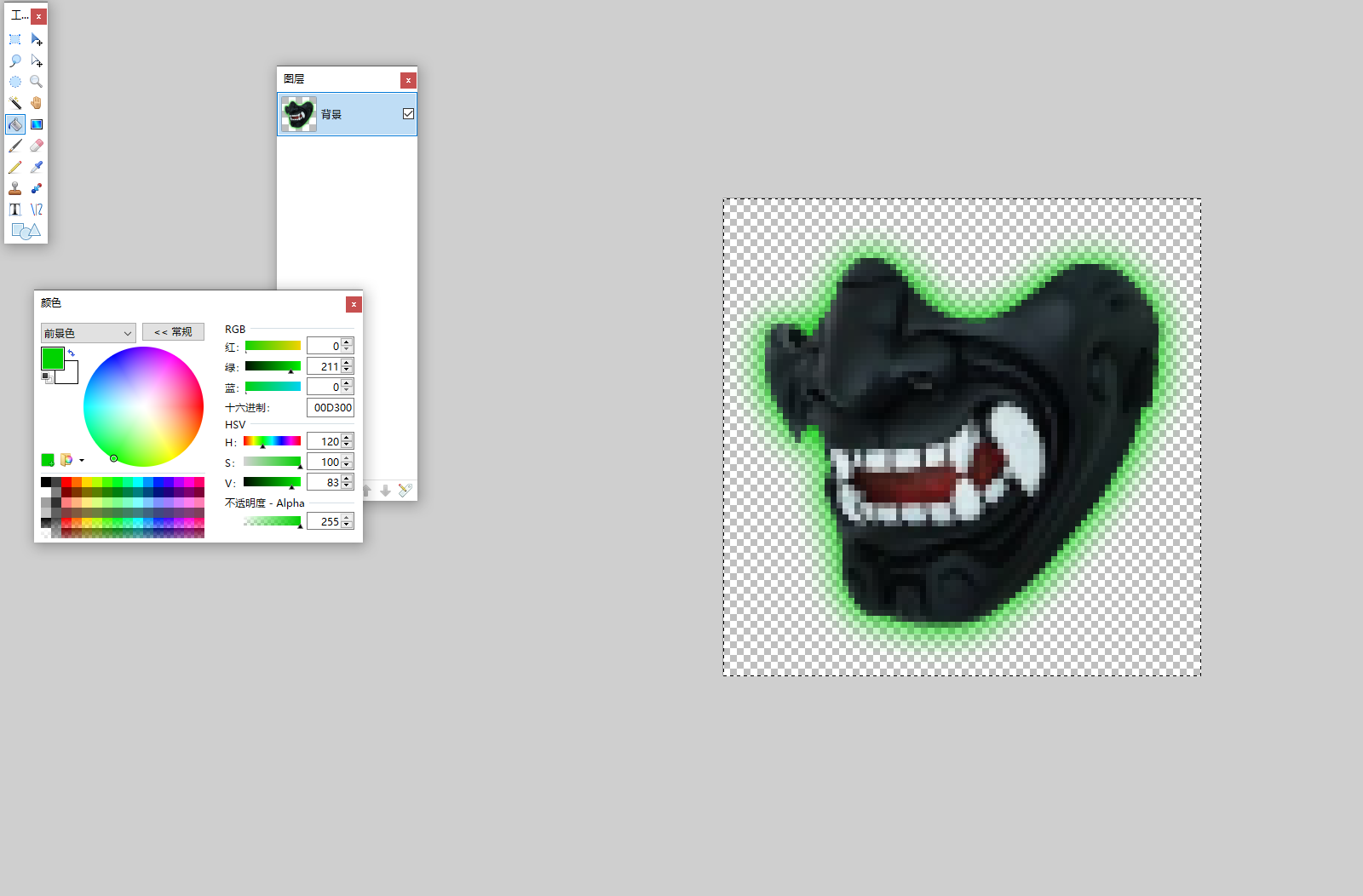The width and height of the screenshot is (1363, 896).
Task: Pick the Eraser tool
Action: (x=37, y=146)
